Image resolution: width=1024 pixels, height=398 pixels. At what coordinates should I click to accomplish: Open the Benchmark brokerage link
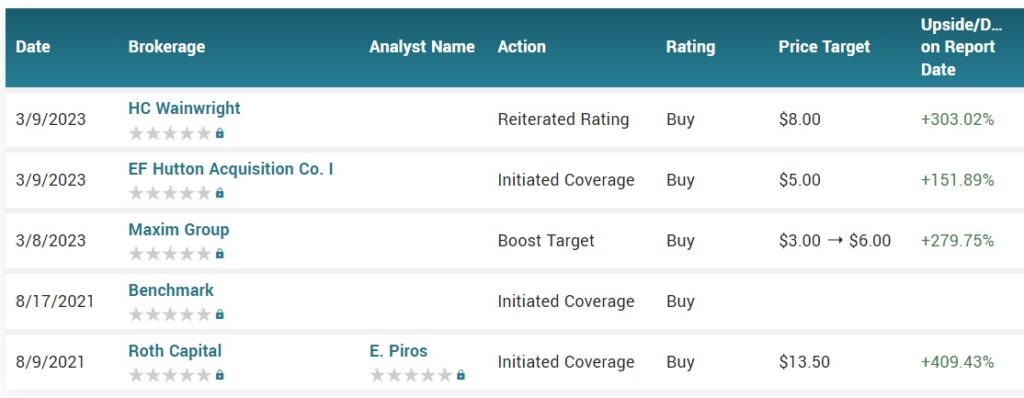(x=171, y=290)
